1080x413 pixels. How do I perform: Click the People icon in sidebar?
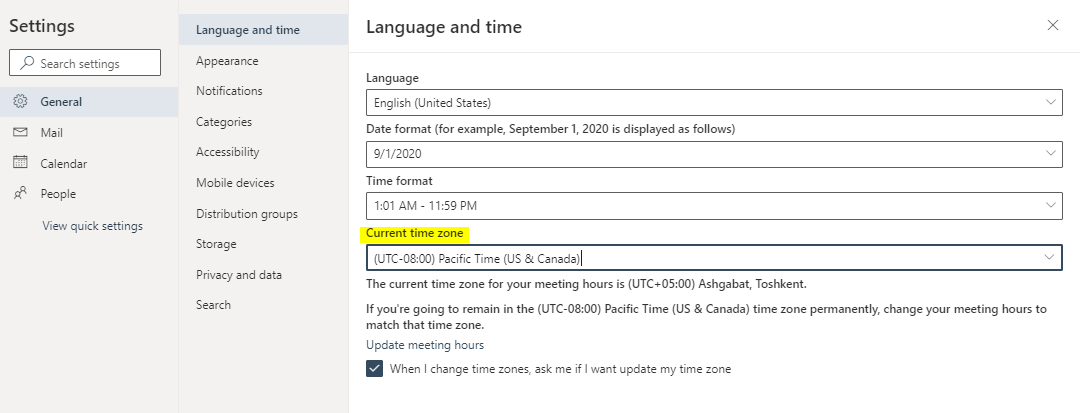click(x=21, y=193)
